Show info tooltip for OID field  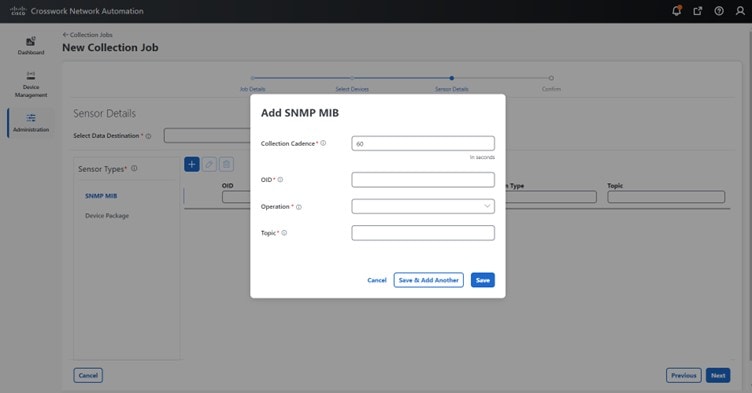(x=281, y=179)
